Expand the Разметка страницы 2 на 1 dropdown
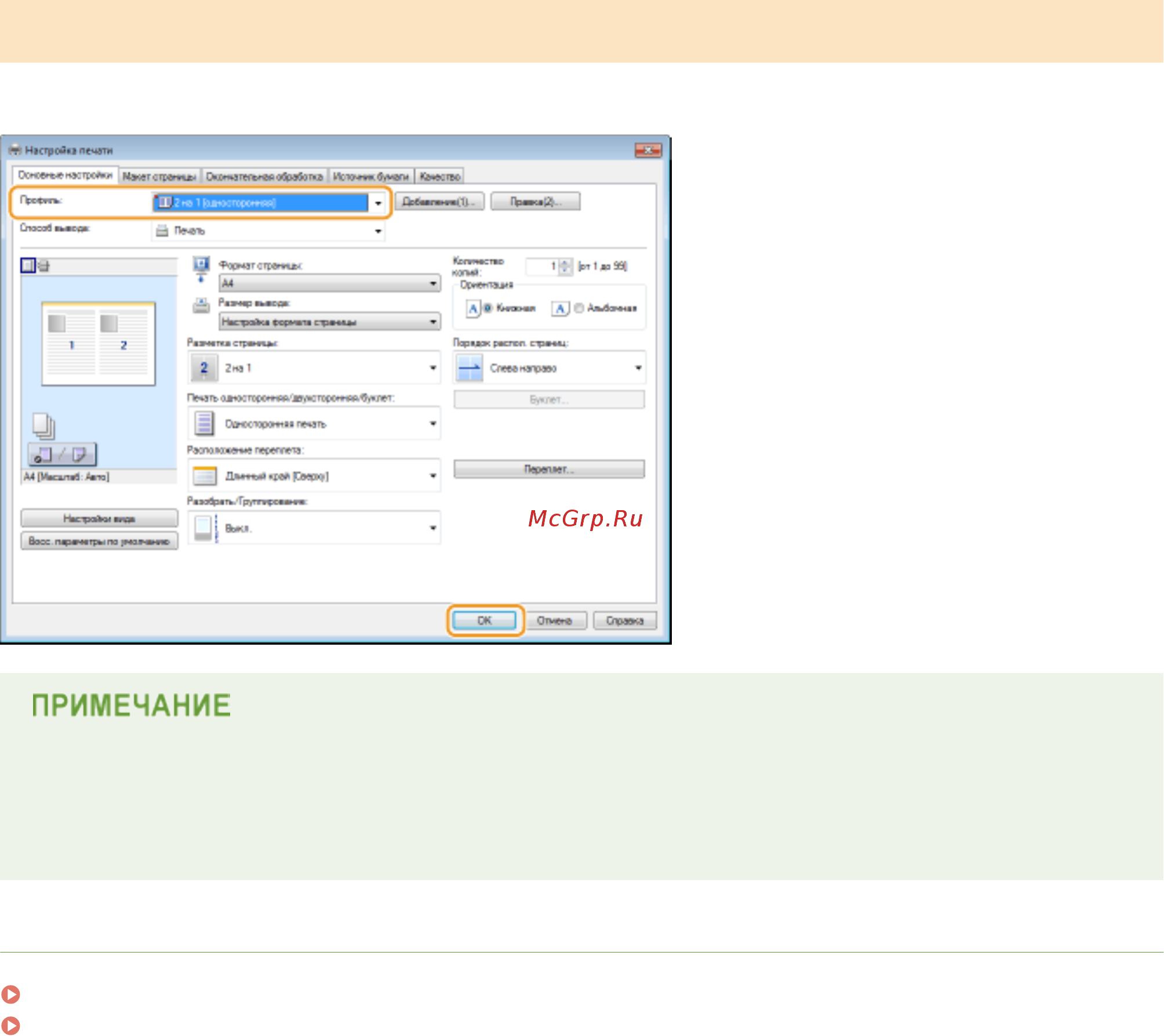Image resolution: width=1164 pixels, height=1036 pixels. pyautogui.click(x=314, y=368)
